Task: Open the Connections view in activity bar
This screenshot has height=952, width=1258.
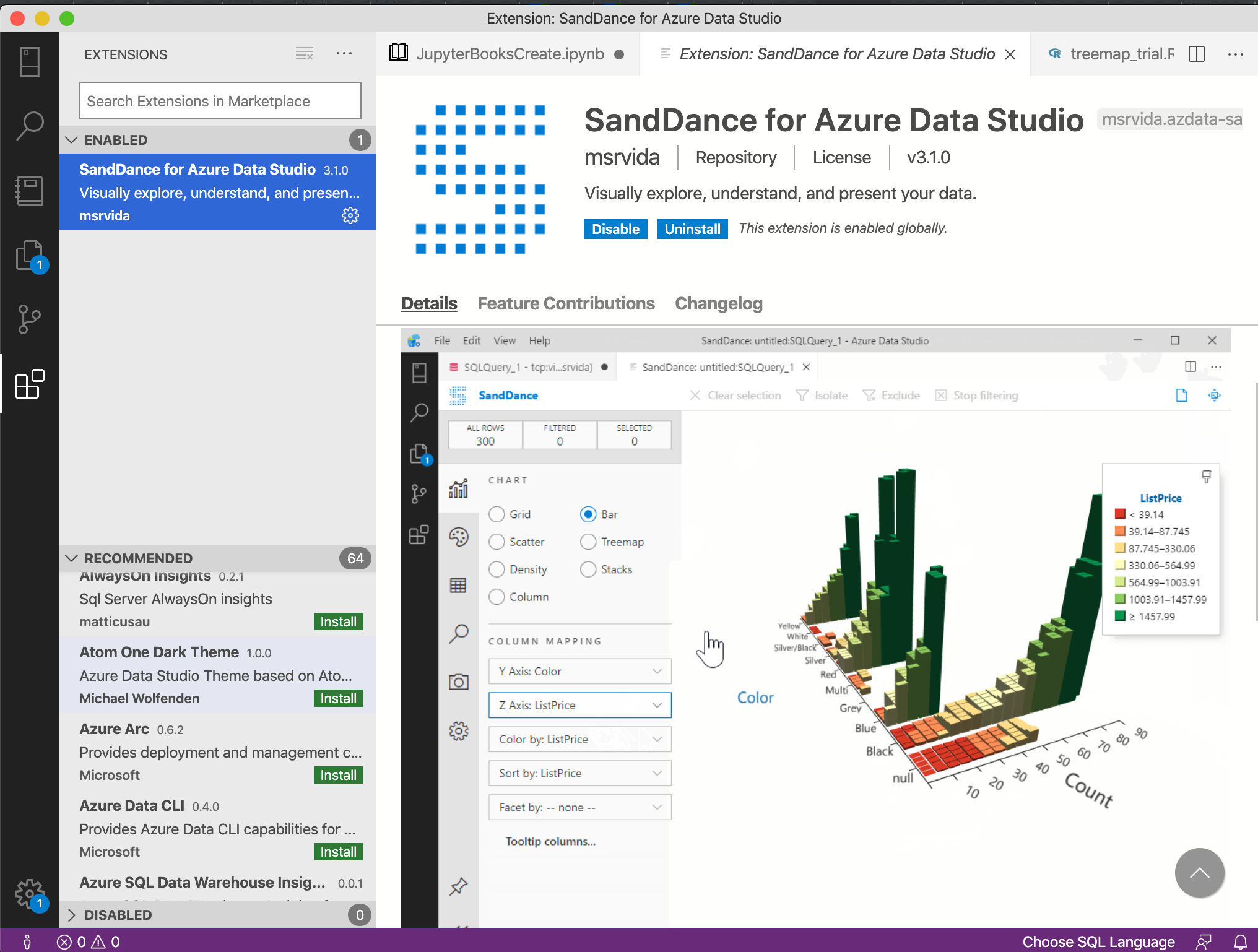Action: [29, 62]
